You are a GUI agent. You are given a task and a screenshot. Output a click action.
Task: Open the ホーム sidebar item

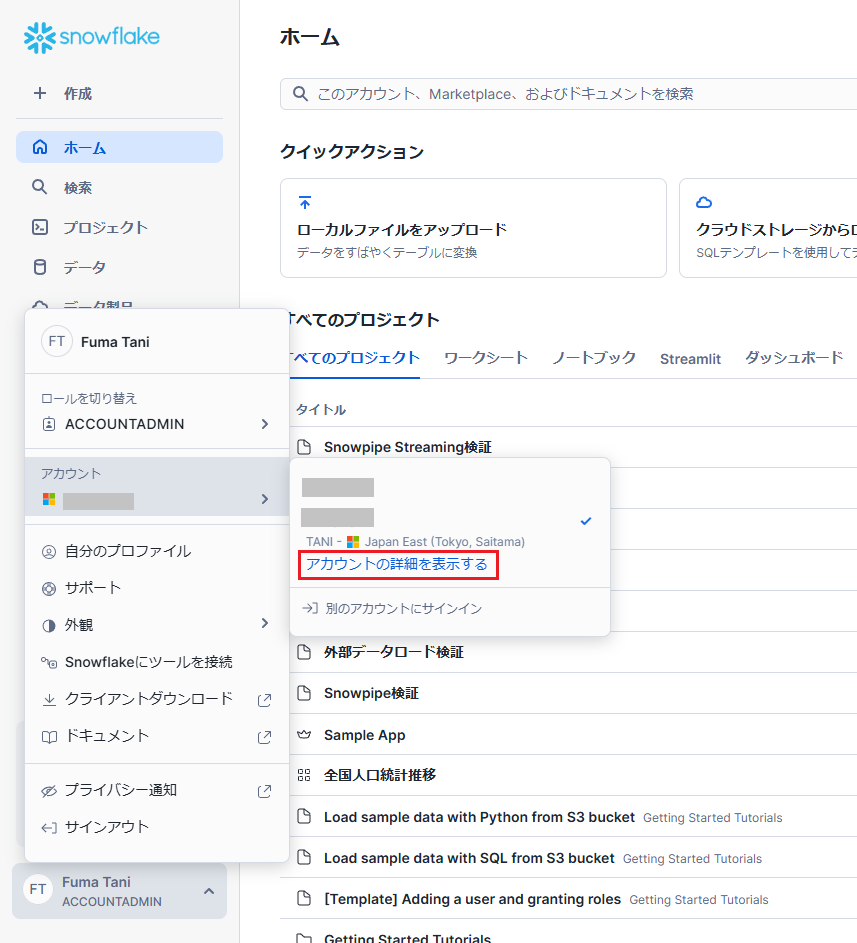point(119,147)
